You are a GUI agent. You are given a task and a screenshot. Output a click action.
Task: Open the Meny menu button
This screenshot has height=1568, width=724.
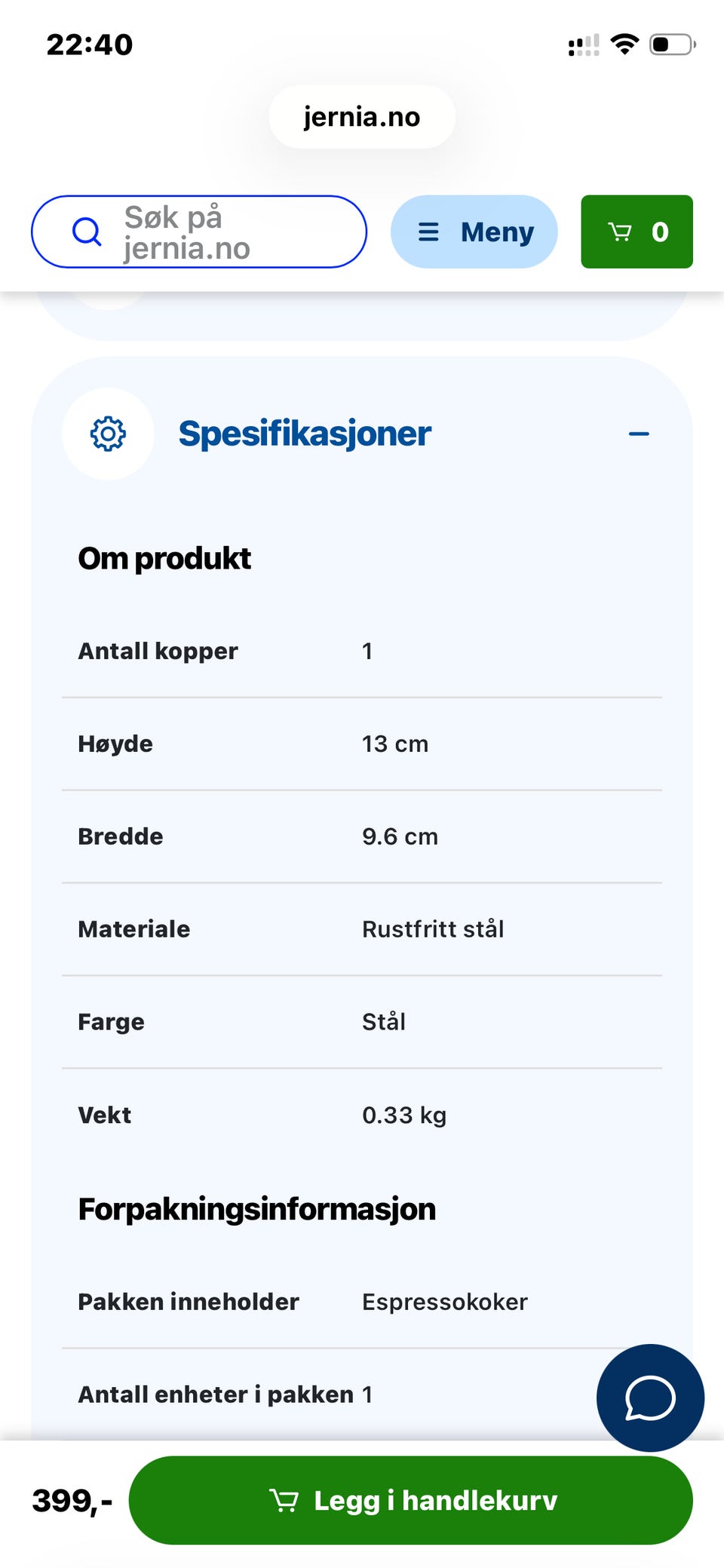(x=474, y=232)
